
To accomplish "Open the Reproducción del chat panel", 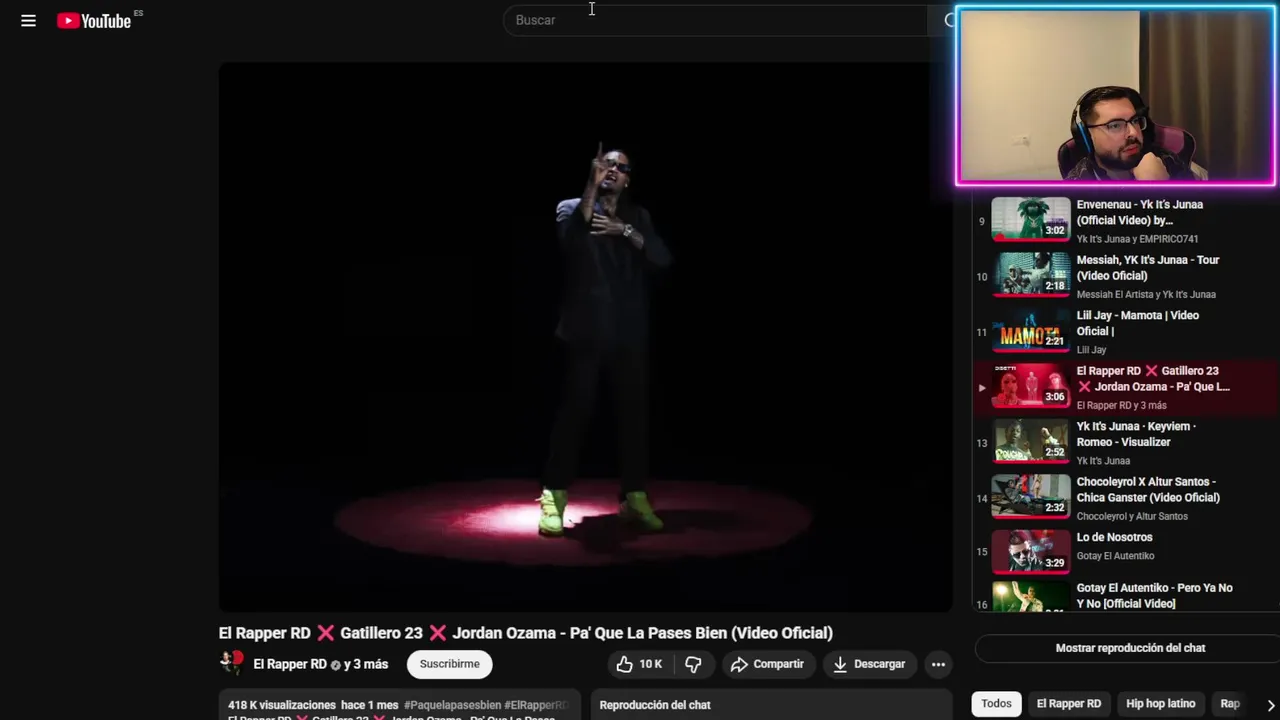I will [771, 705].
